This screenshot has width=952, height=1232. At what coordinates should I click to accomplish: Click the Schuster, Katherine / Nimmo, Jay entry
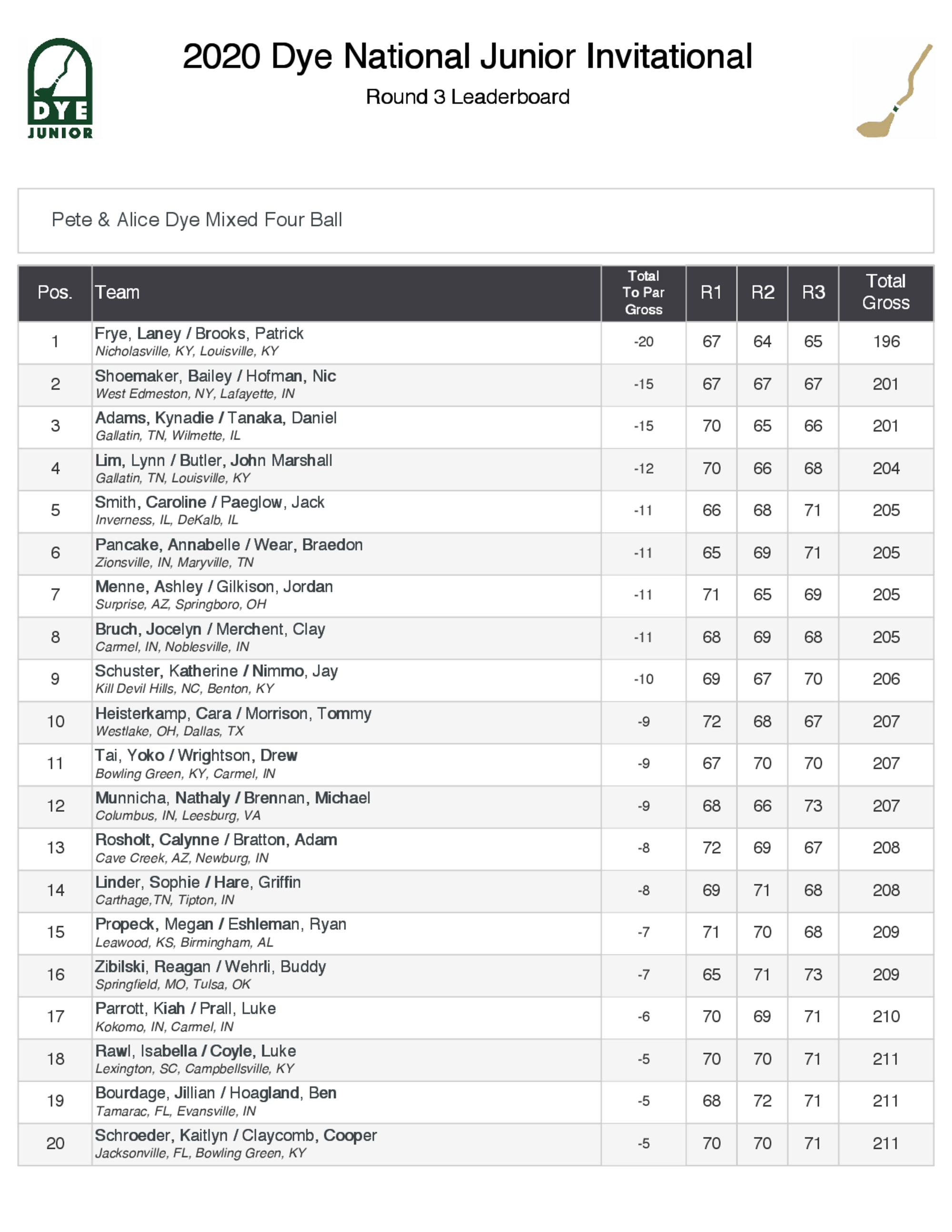217,671
